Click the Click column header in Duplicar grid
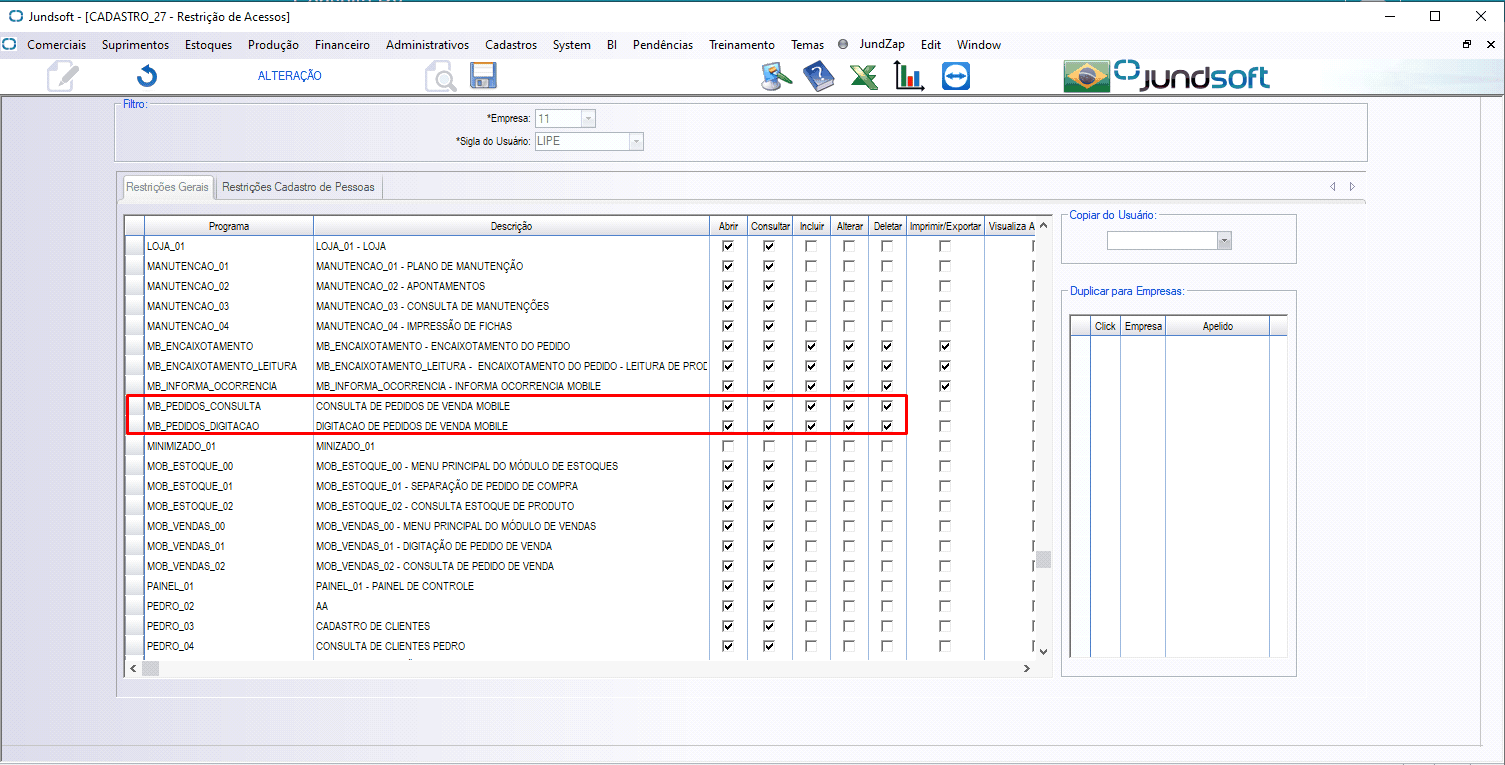The height and width of the screenshot is (765, 1505). (1105, 326)
